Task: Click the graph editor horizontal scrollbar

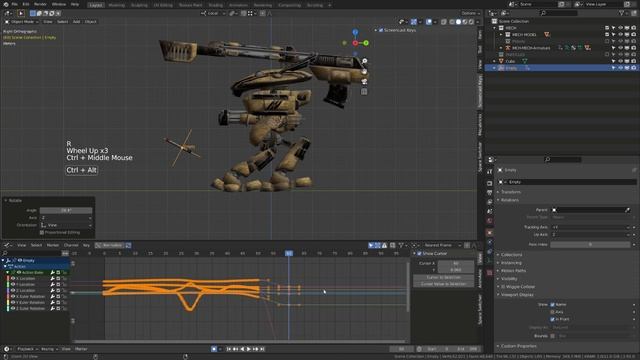Action: click(x=240, y=341)
